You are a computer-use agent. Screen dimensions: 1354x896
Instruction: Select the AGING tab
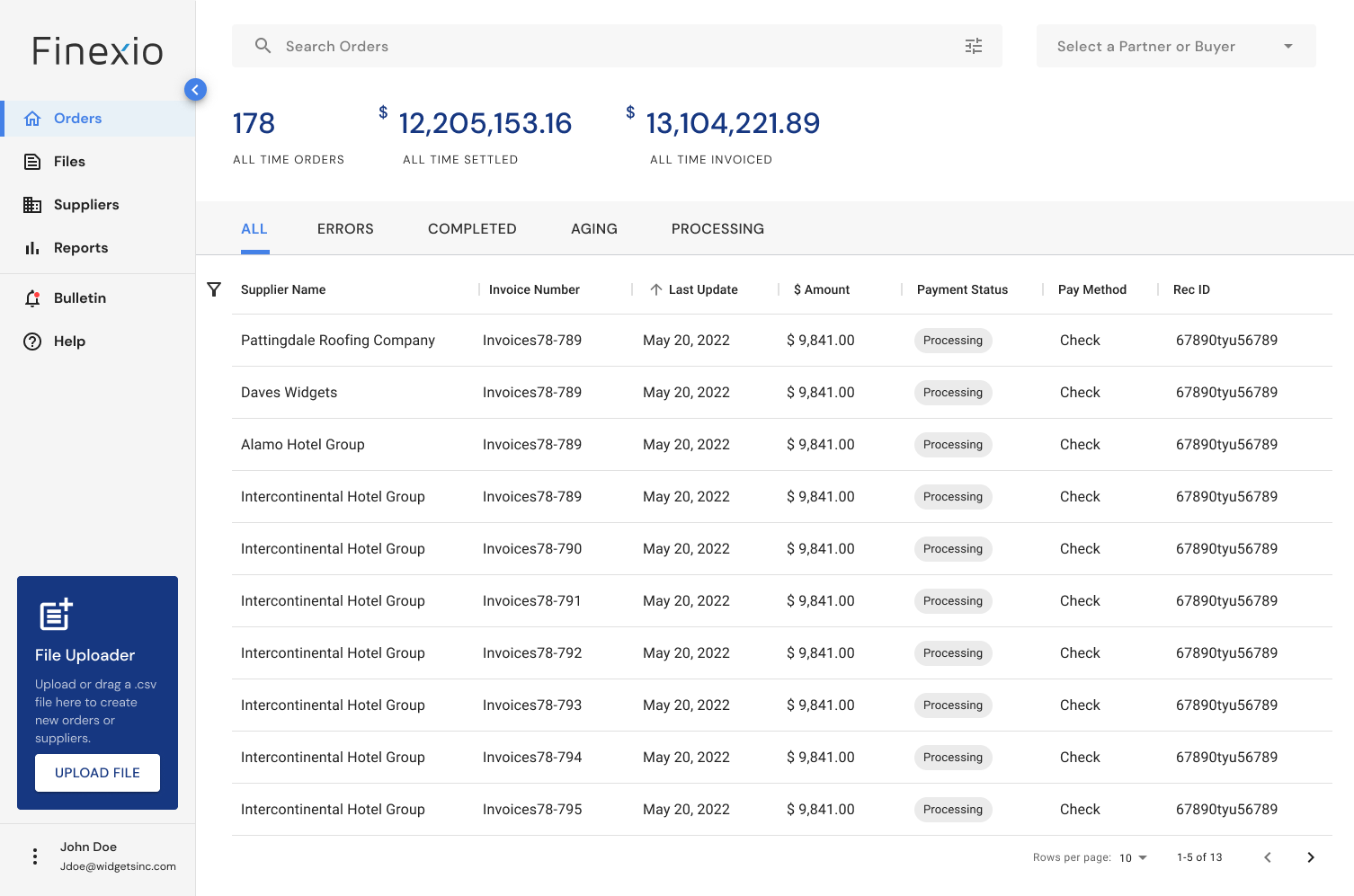[594, 229]
